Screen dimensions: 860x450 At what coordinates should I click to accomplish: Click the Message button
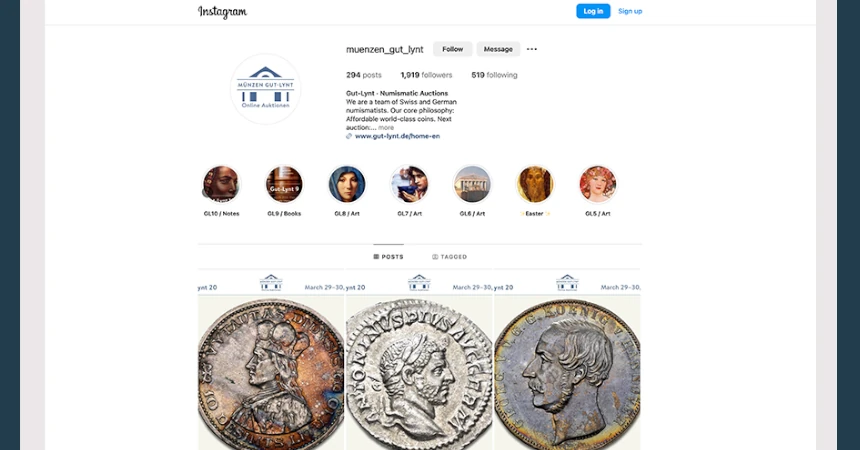pyautogui.click(x=498, y=49)
